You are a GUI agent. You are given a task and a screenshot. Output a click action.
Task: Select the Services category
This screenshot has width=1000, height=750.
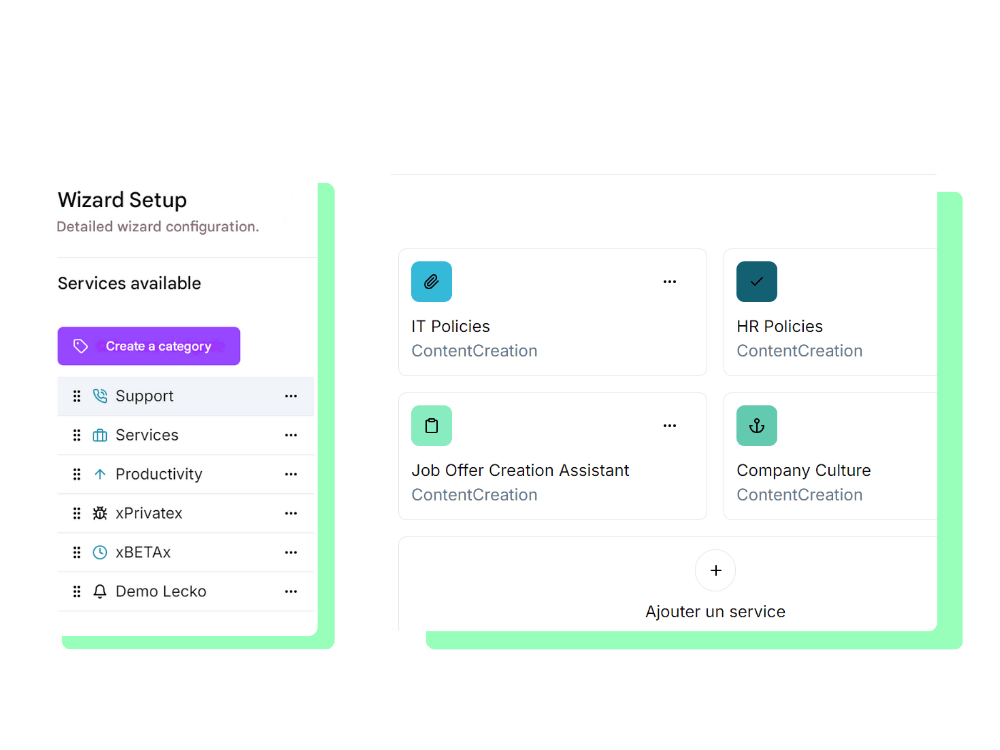(147, 435)
